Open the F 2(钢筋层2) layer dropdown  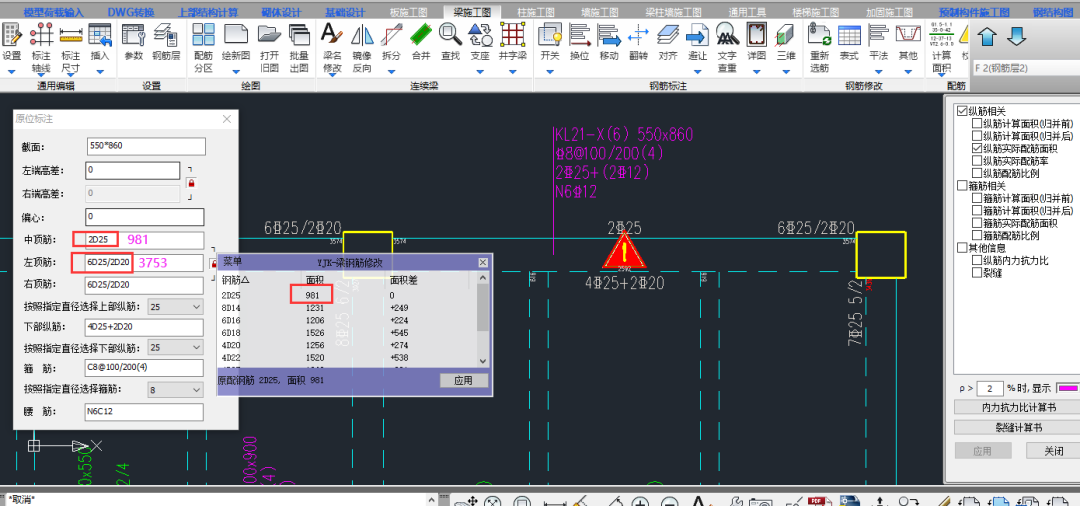pyautogui.click(x=1026, y=68)
